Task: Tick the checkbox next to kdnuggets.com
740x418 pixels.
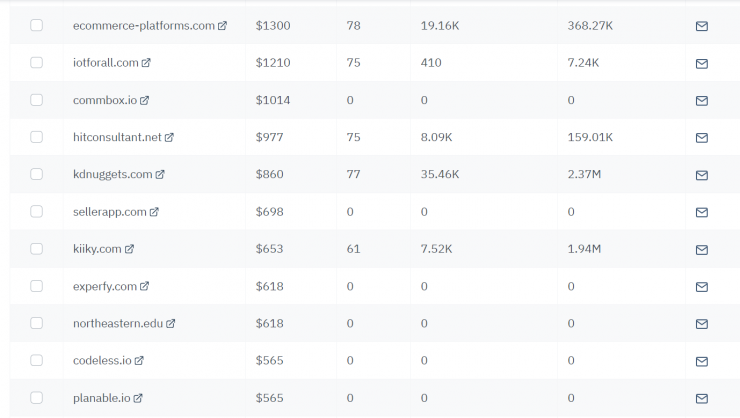Action: (37, 174)
